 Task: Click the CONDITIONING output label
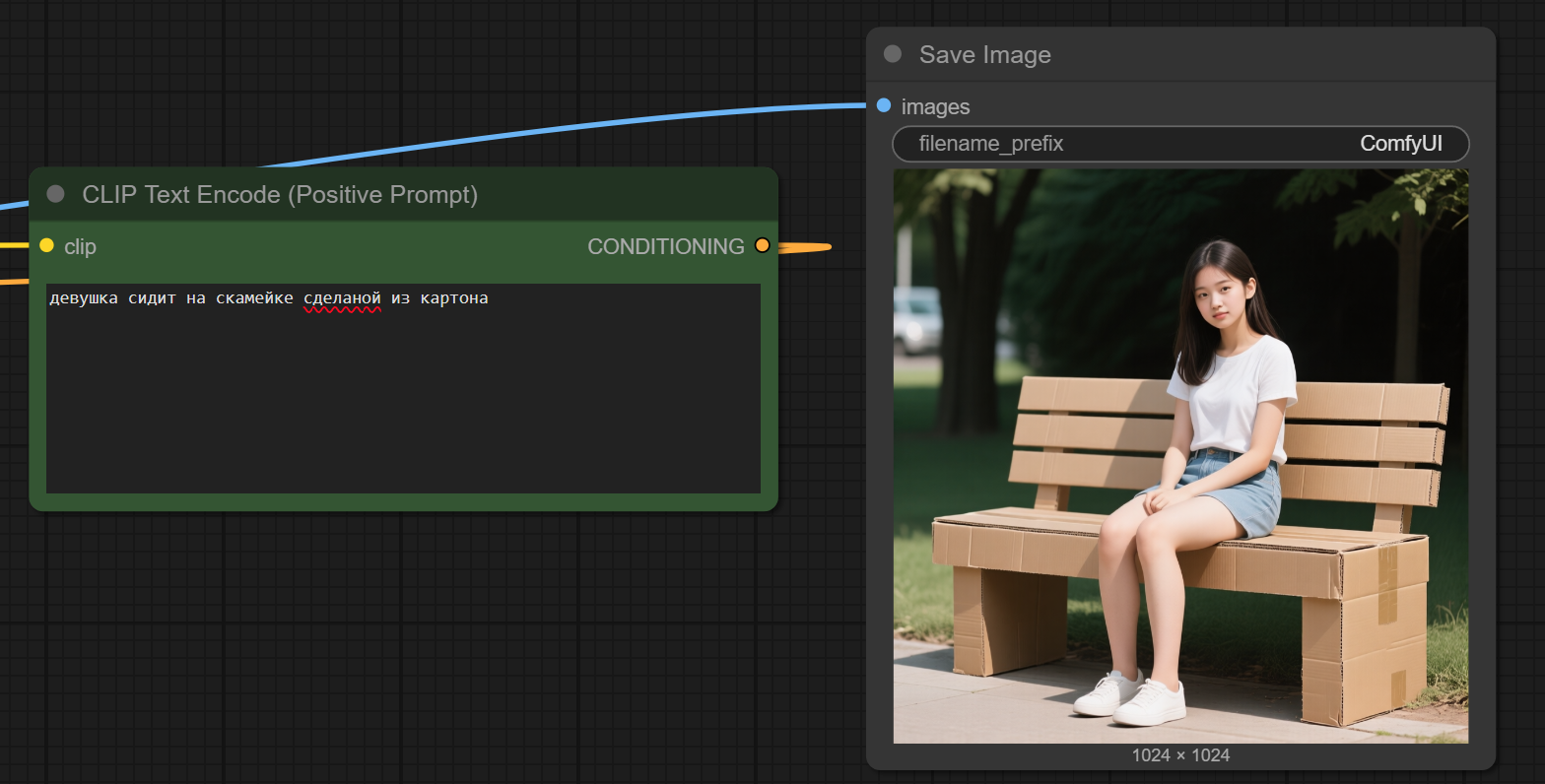click(665, 246)
